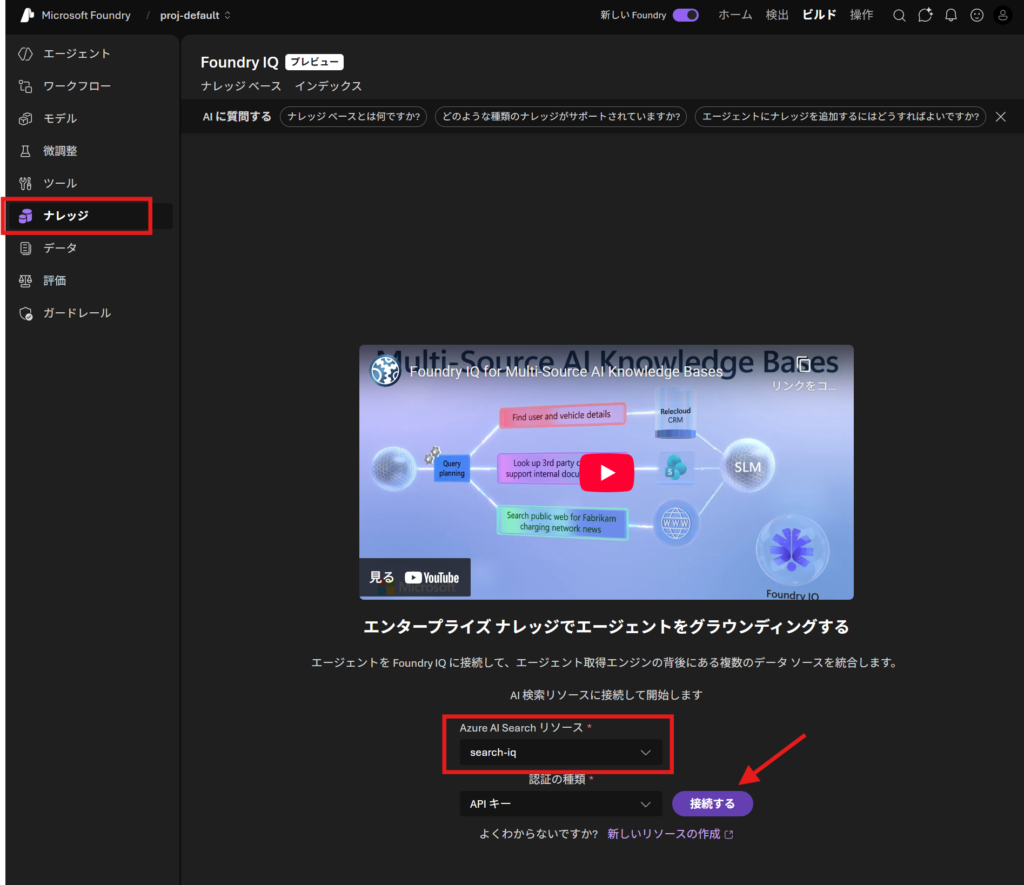Open the 認証の種類 API キー dropdown
1024x885 pixels.
pos(560,804)
